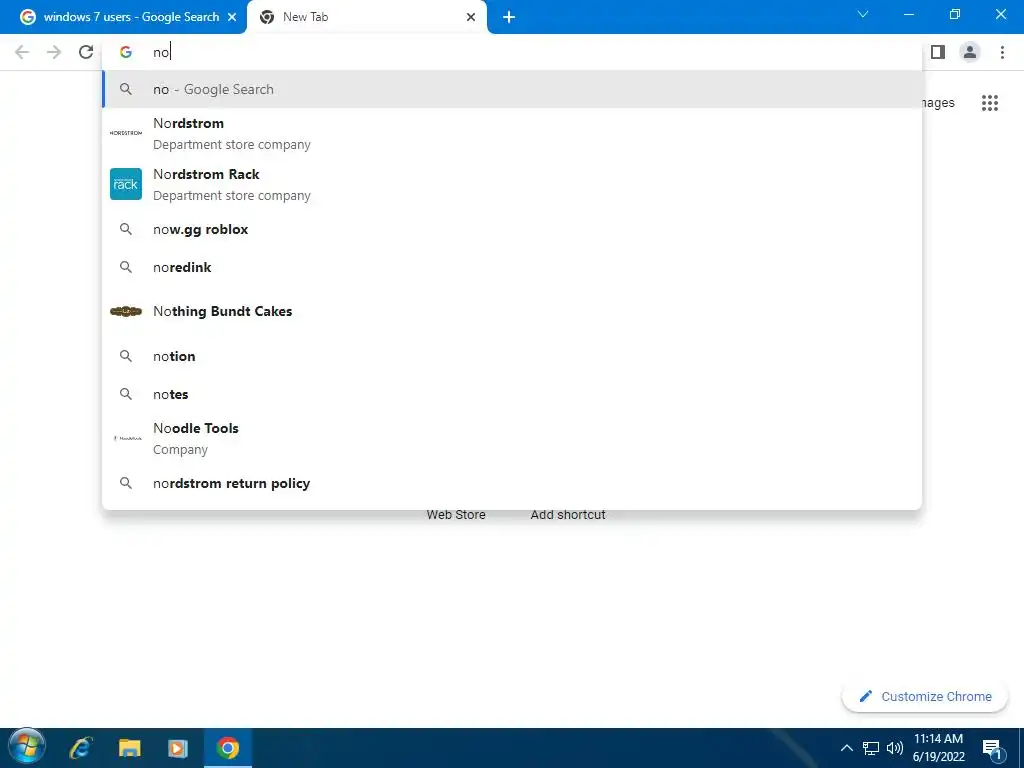Image resolution: width=1024 pixels, height=768 pixels.
Task: Choose the Noodle Tools suggestion
Action: coord(512,438)
